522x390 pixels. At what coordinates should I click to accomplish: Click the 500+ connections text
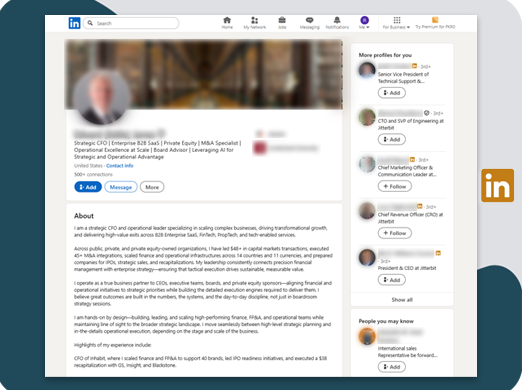tap(93, 174)
